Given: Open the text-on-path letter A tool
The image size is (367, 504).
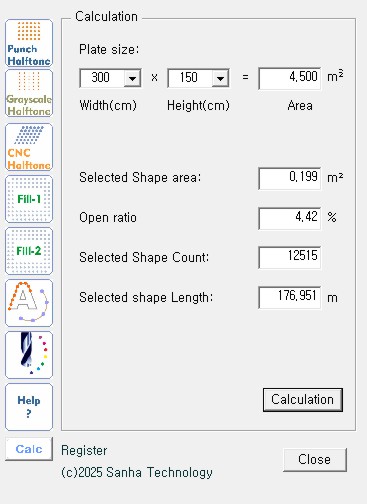Looking at the screenshot, I should [29, 303].
